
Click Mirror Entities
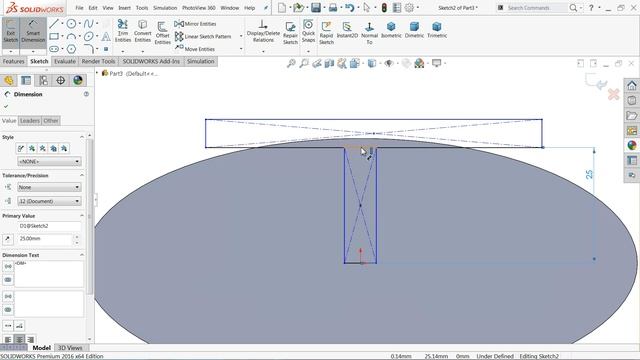coord(196,24)
